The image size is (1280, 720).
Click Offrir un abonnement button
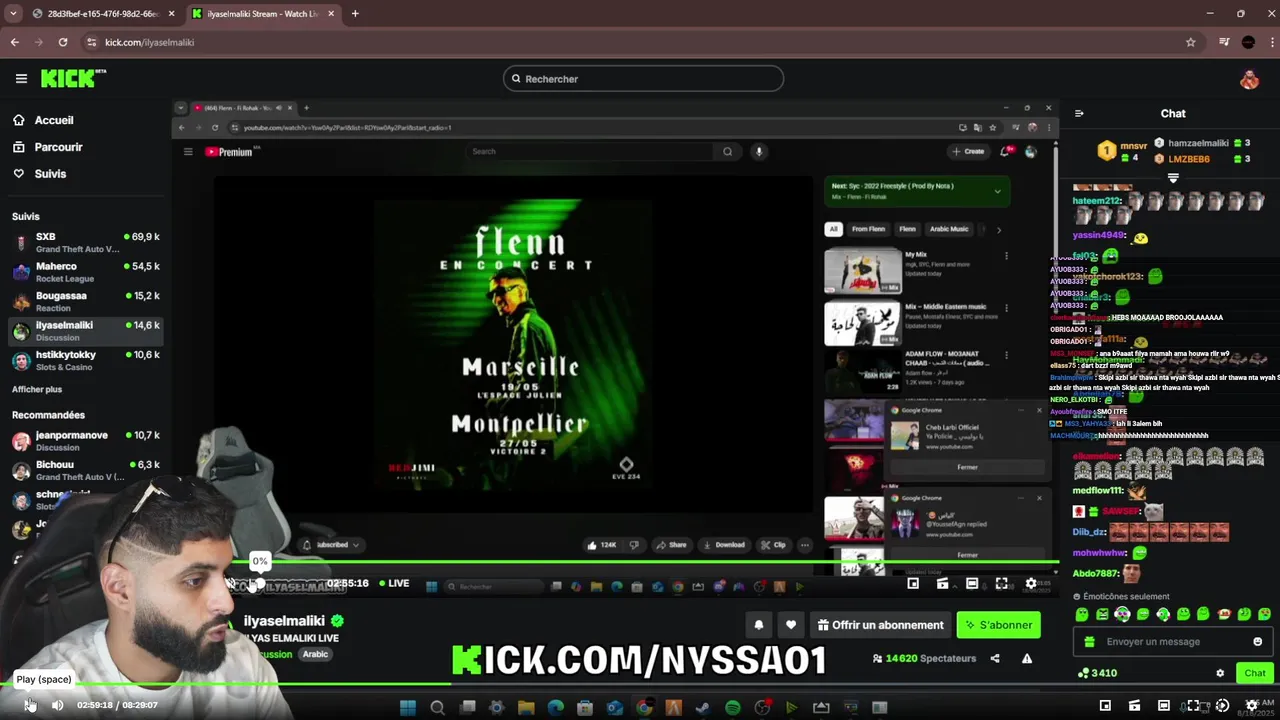(880, 625)
